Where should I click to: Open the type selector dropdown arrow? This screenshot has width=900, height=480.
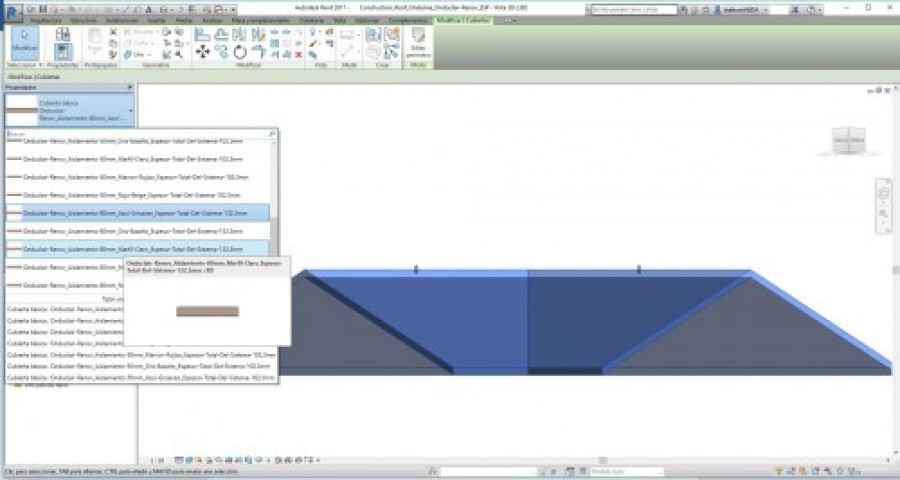pyautogui.click(x=131, y=111)
